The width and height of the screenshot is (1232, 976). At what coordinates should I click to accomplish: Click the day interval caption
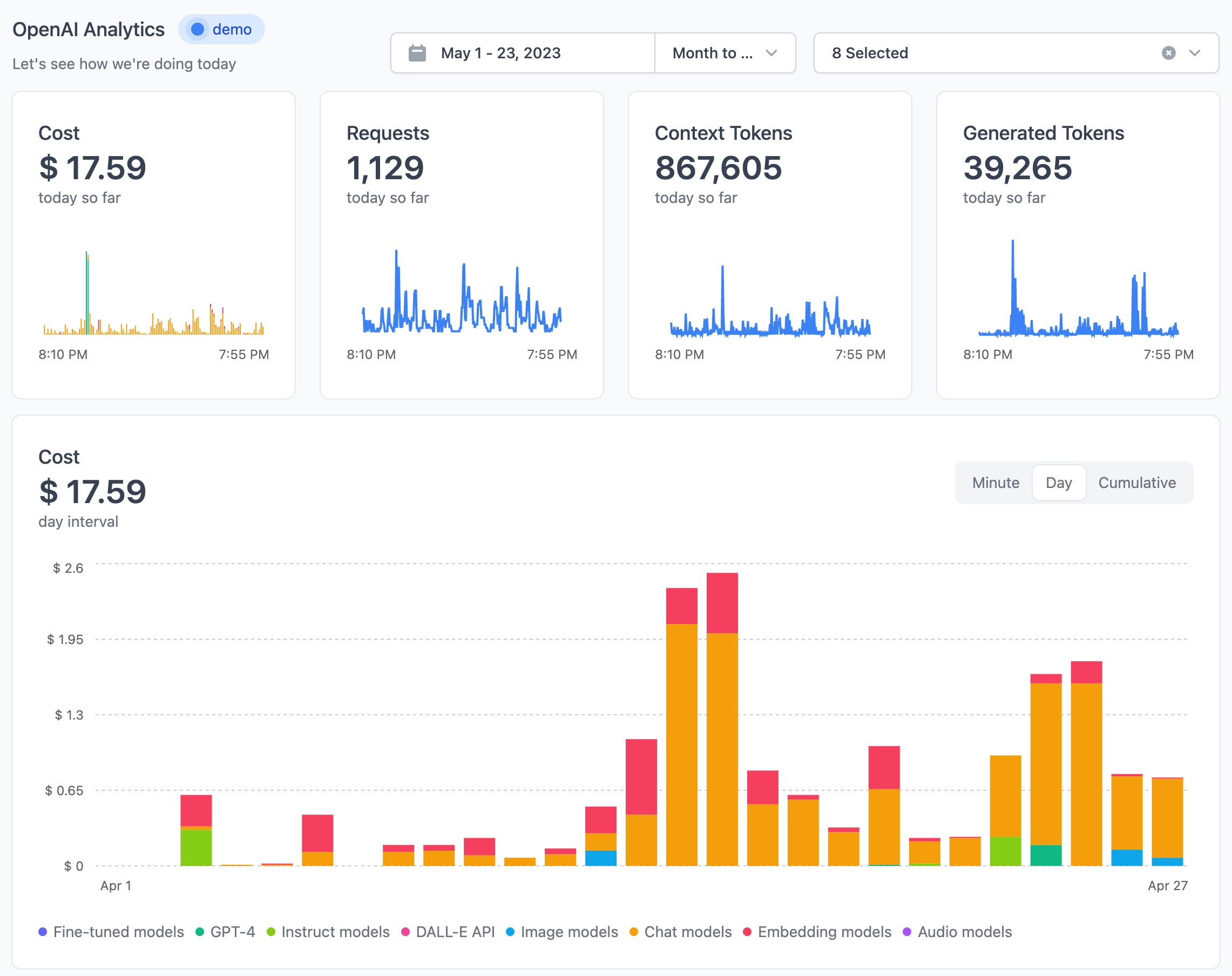(x=78, y=521)
